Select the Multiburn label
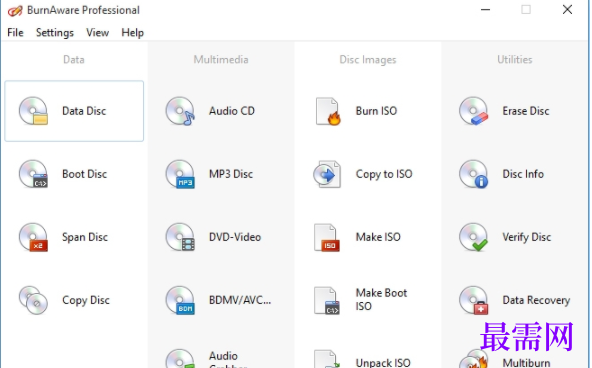The width and height of the screenshot is (592, 368). (x=526, y=363)
